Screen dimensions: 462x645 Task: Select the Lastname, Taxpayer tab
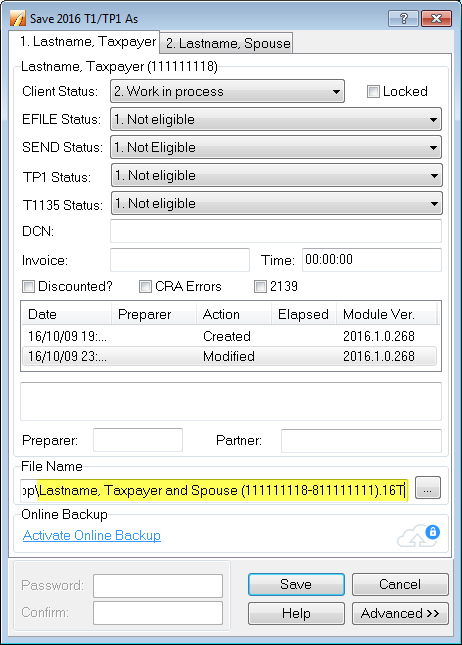pos(88,42)
